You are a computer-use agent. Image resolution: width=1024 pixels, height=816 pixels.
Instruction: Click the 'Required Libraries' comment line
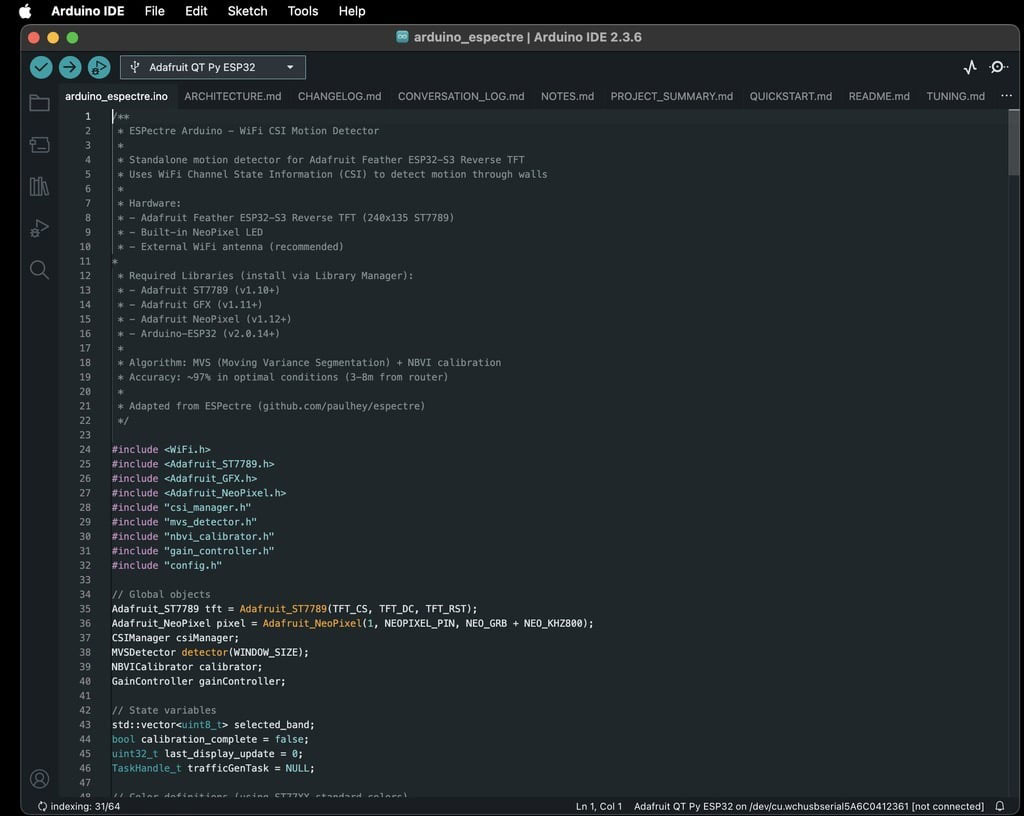coord(265,275)
